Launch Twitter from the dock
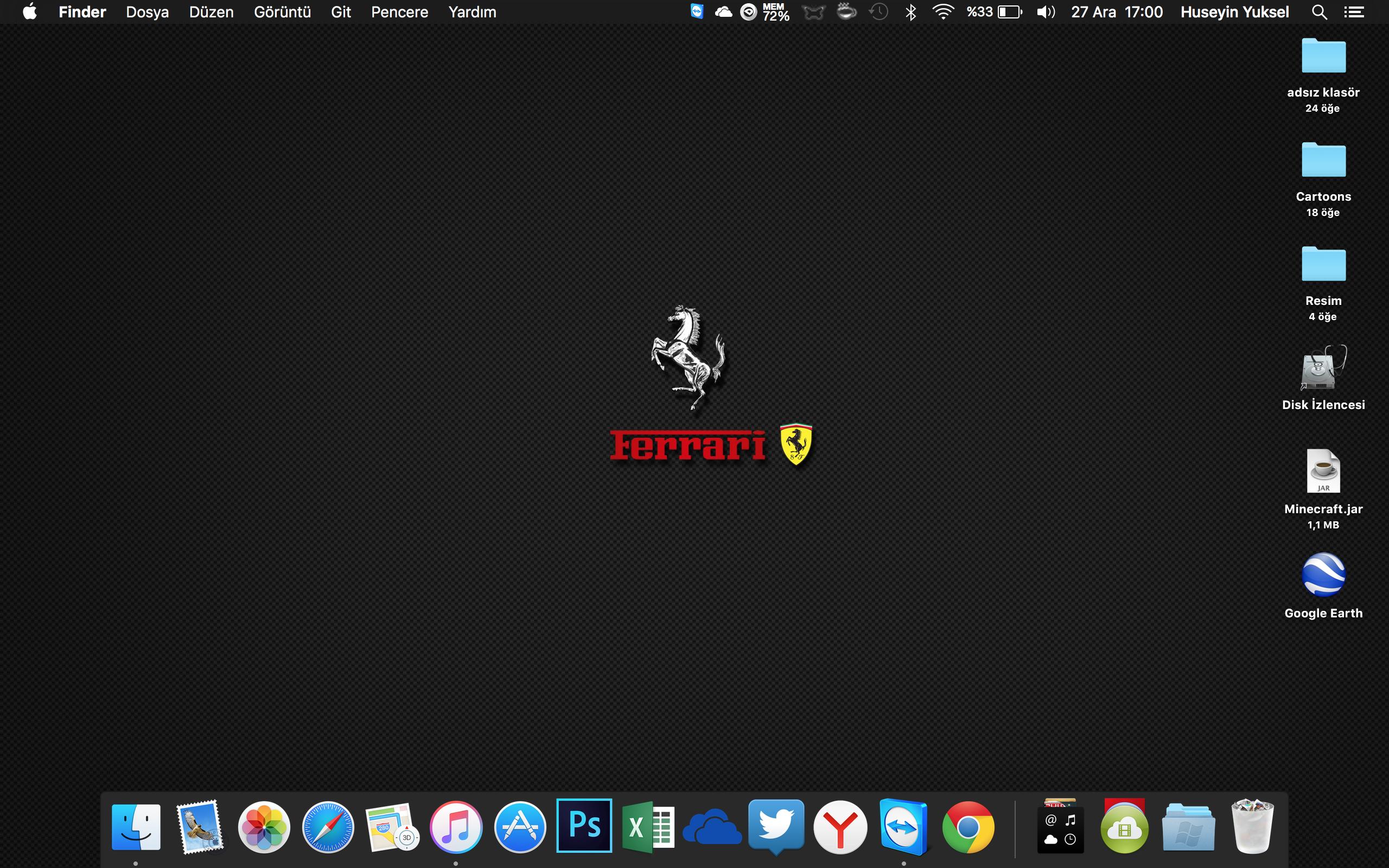 [x=776, y=827]
